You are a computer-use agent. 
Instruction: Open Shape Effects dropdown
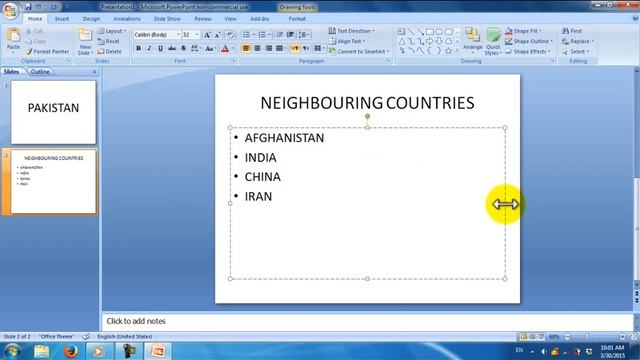point(528,52)
